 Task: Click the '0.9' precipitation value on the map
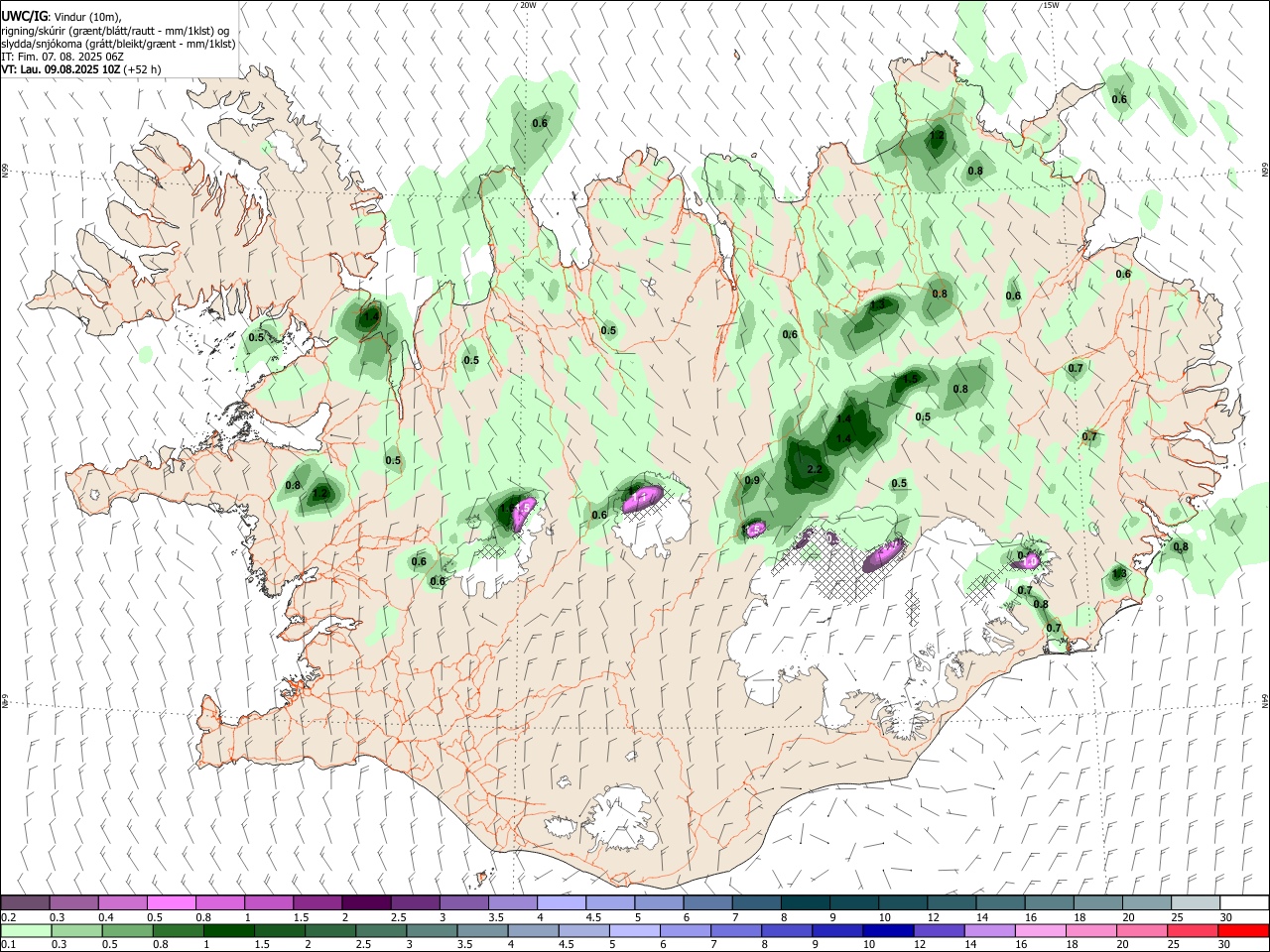[752, 481]
